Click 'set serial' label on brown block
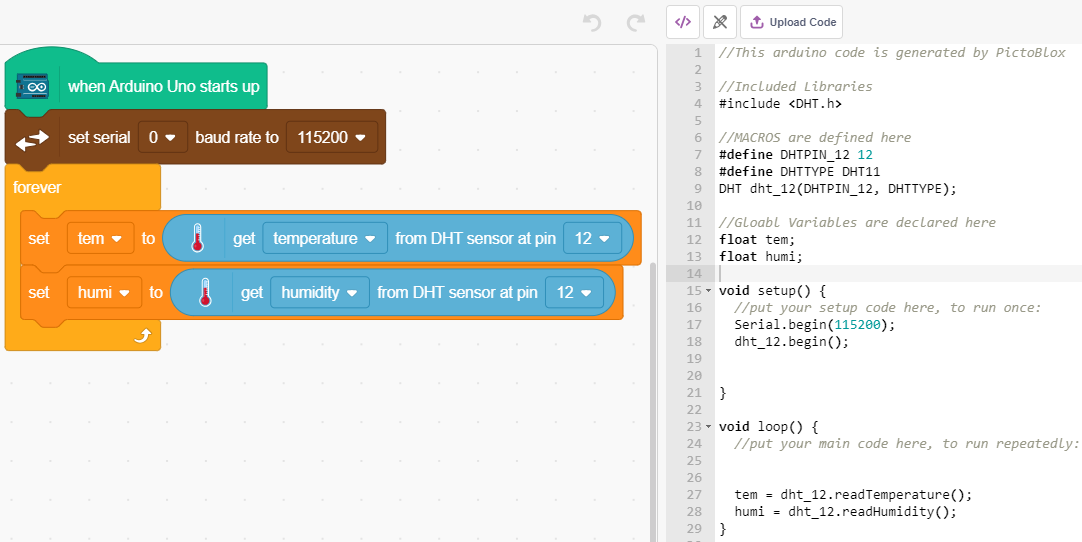This screenshot has height=542, width=1082. coord(99,137)
